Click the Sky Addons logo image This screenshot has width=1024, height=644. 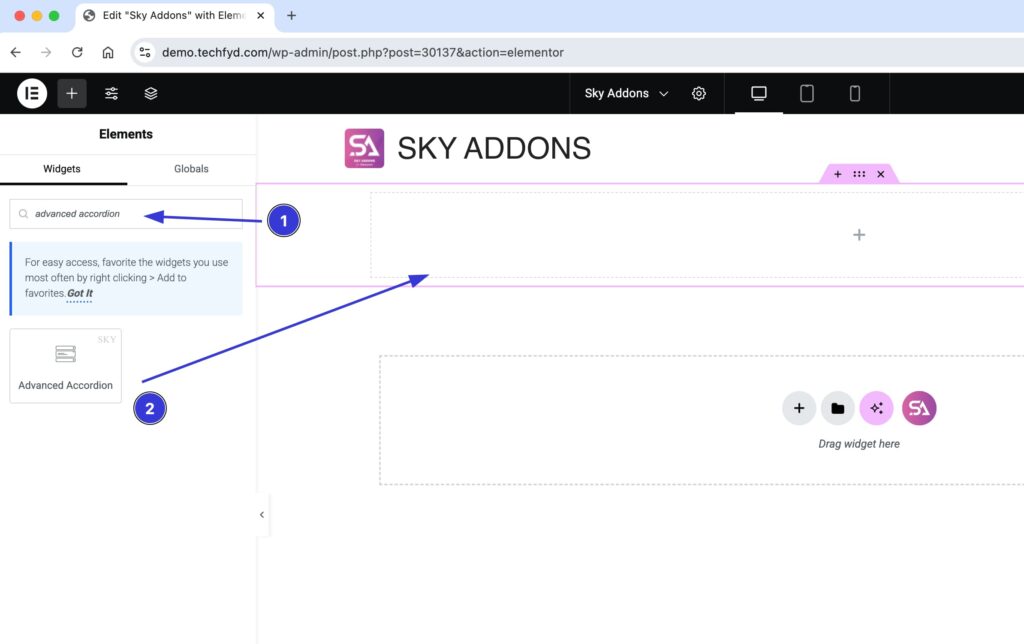pos(364,148)
